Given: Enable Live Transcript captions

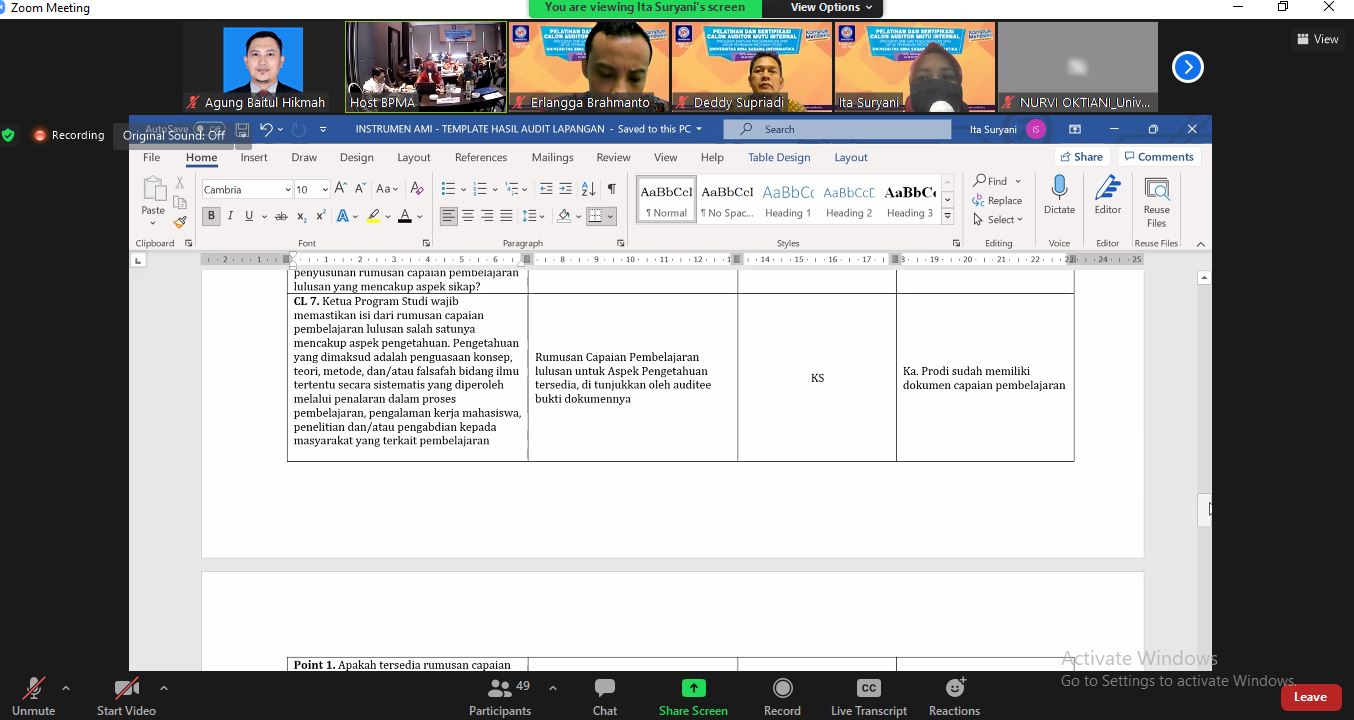Looking at the screenshot, I should [869, 696].
